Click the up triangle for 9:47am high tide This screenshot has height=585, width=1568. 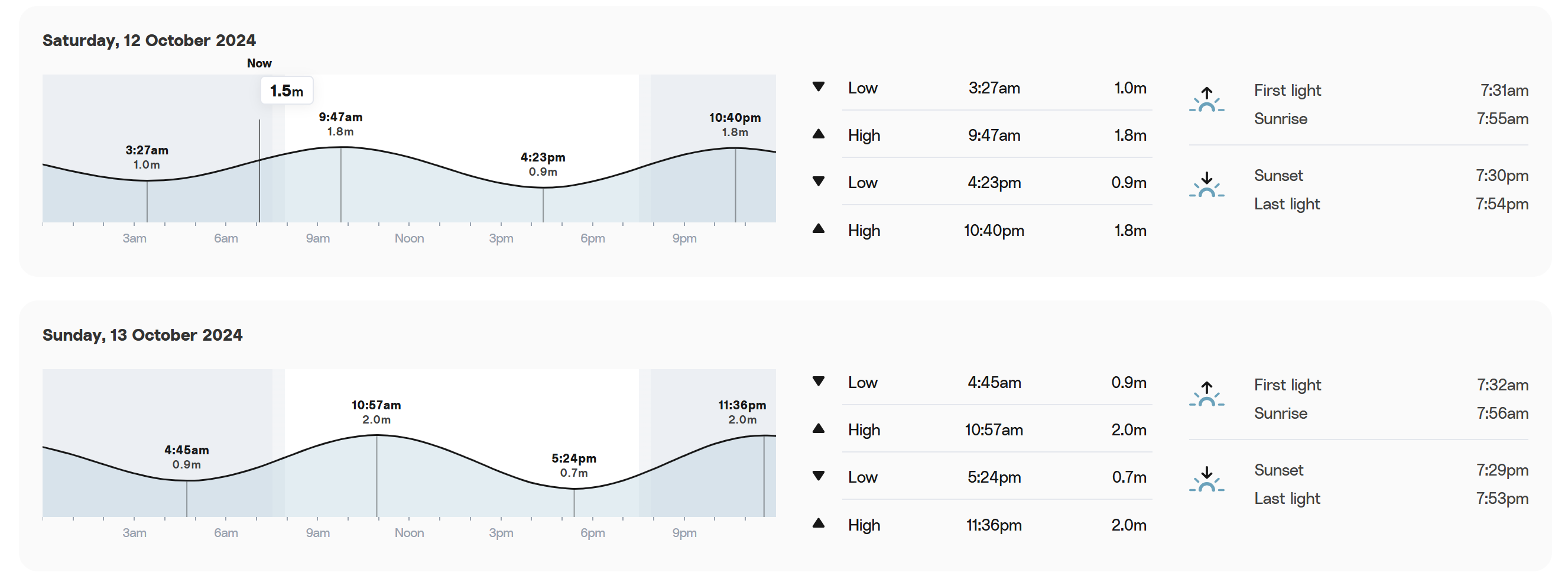(819, 134)
